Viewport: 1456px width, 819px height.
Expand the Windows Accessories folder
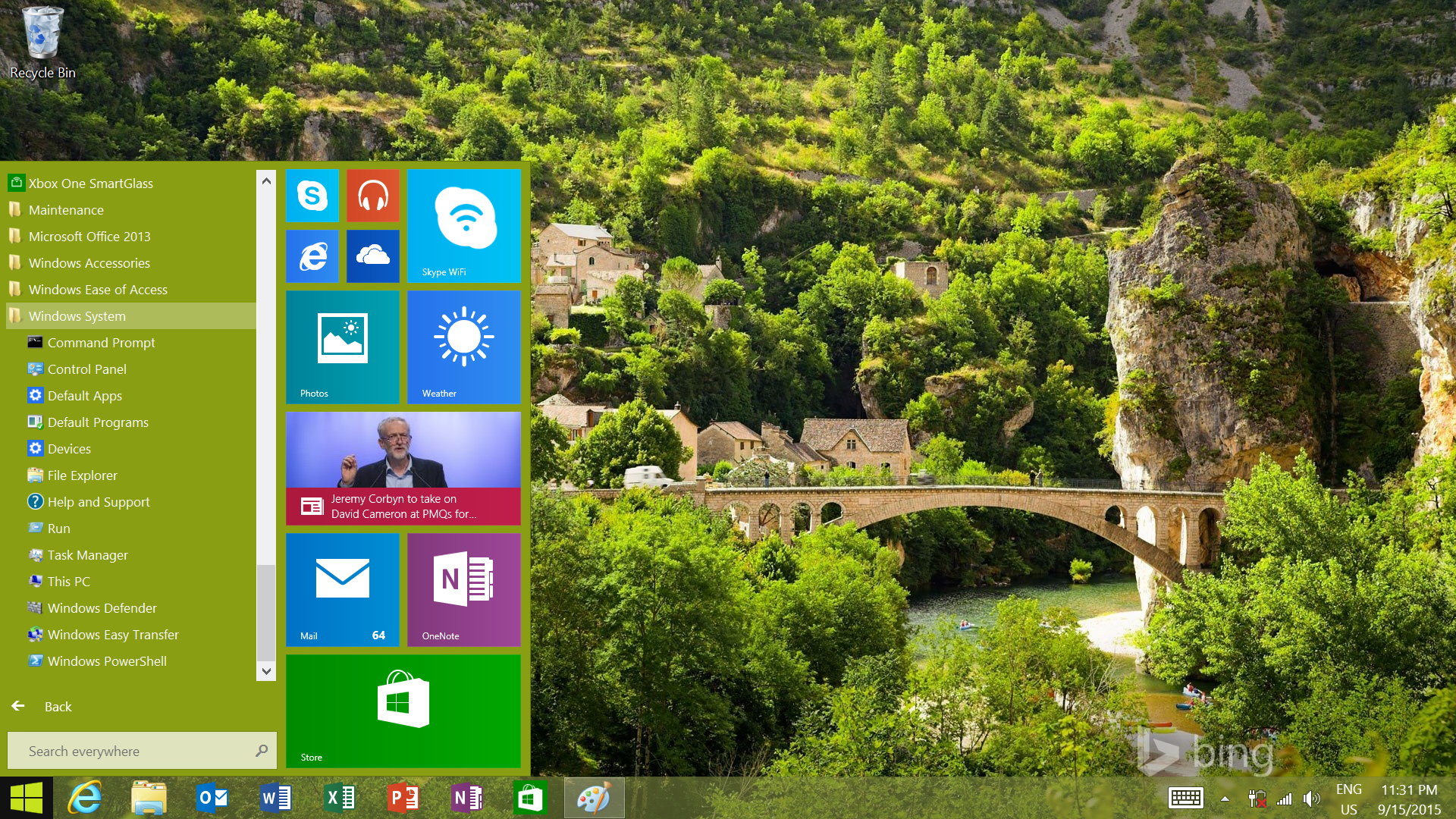pyautogui.click(x=89, y=263)
